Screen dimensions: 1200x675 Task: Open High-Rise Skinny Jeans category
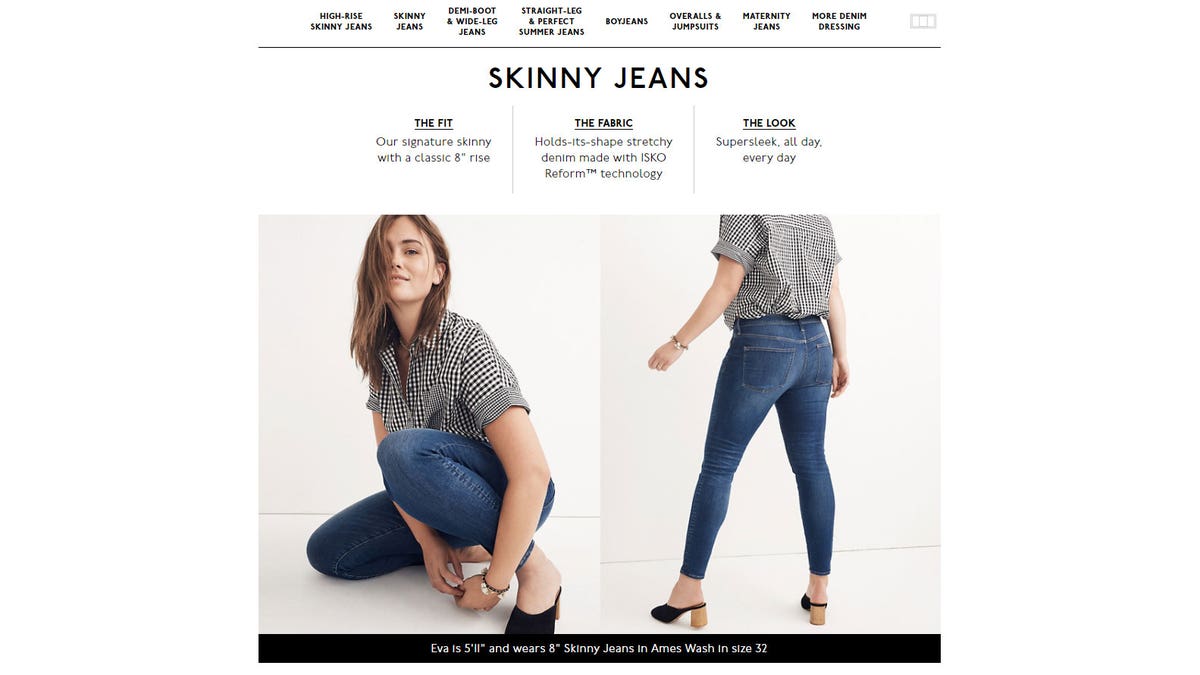coord(341,22)
